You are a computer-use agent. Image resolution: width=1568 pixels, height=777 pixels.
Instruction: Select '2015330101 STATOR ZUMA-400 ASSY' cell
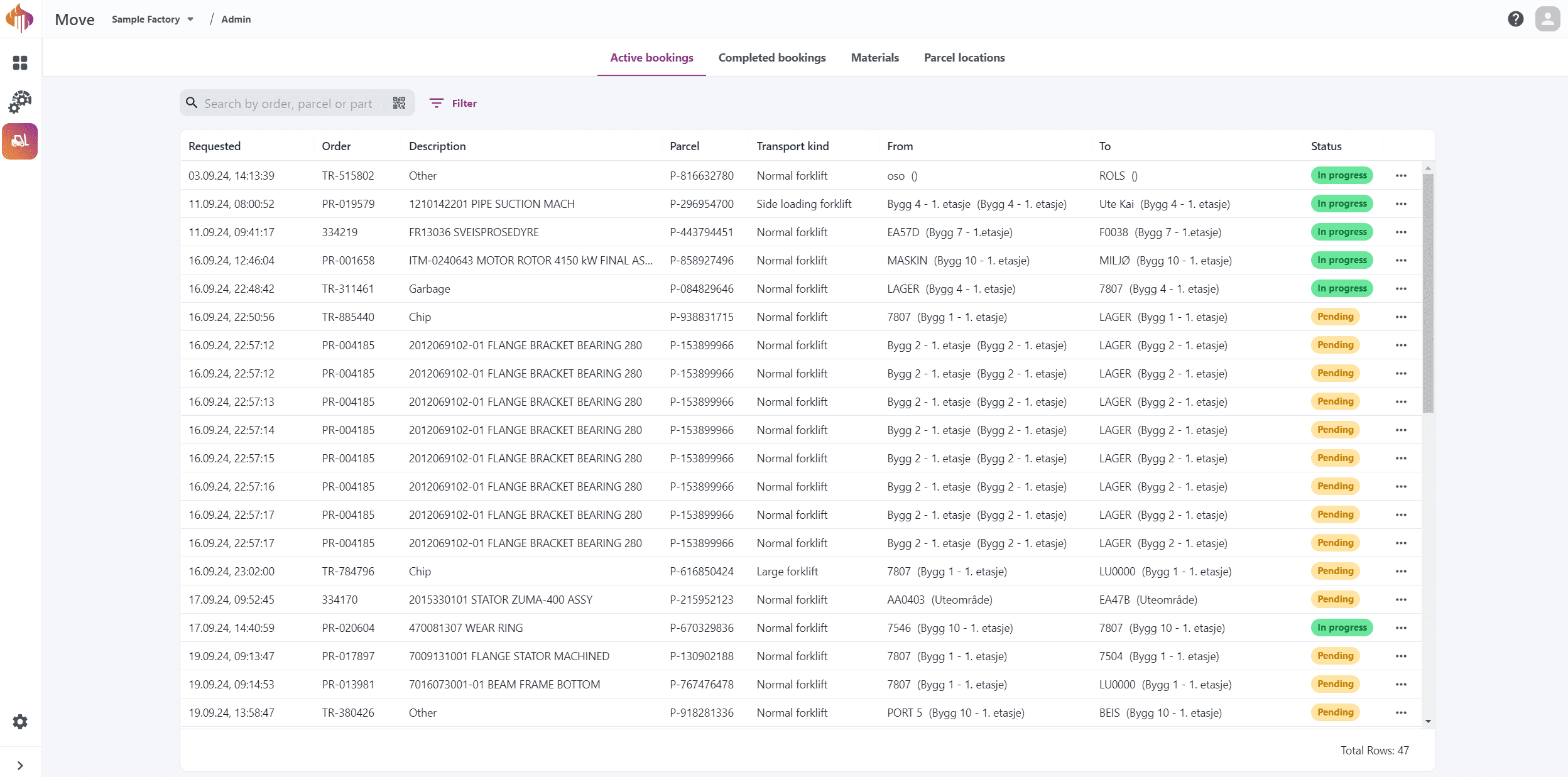500,600
